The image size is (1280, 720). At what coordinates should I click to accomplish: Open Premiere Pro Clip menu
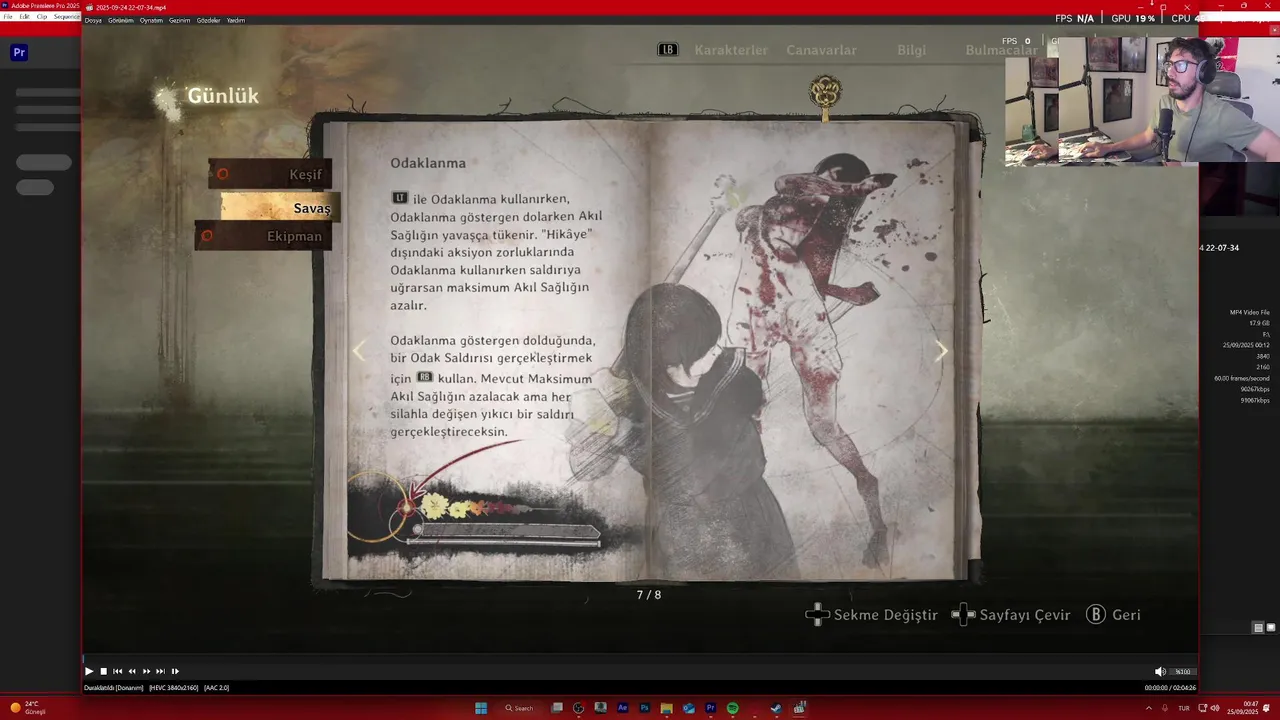[42, 17]
